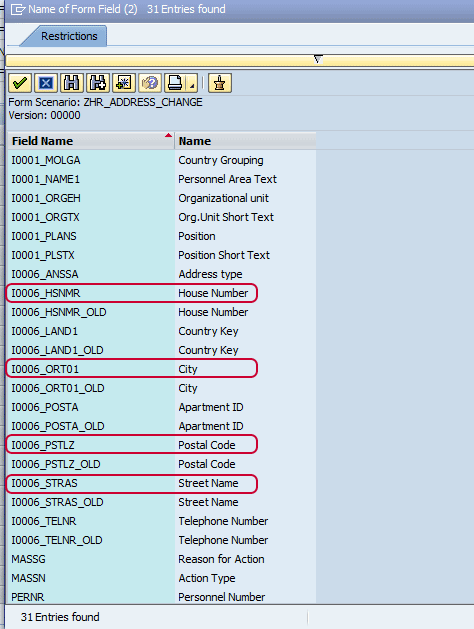Select the I0006_PSTLZ Postal Code row
Screen dimensions: 474x629
tap(132, 445)
